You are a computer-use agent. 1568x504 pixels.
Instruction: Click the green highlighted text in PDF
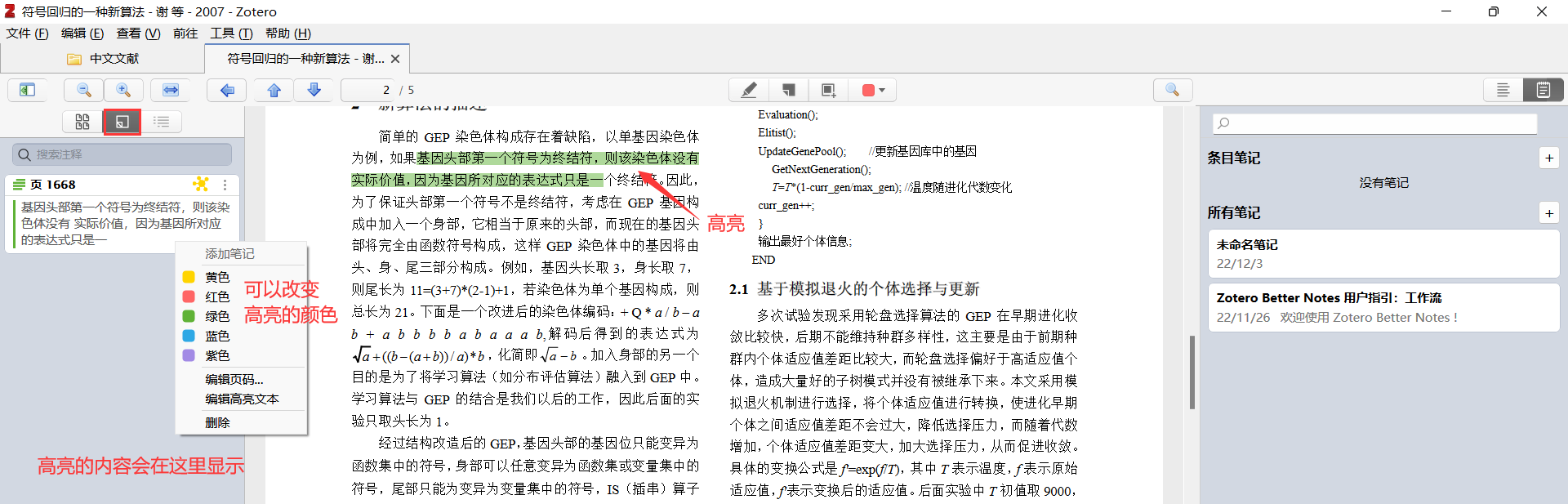point(524,169)
